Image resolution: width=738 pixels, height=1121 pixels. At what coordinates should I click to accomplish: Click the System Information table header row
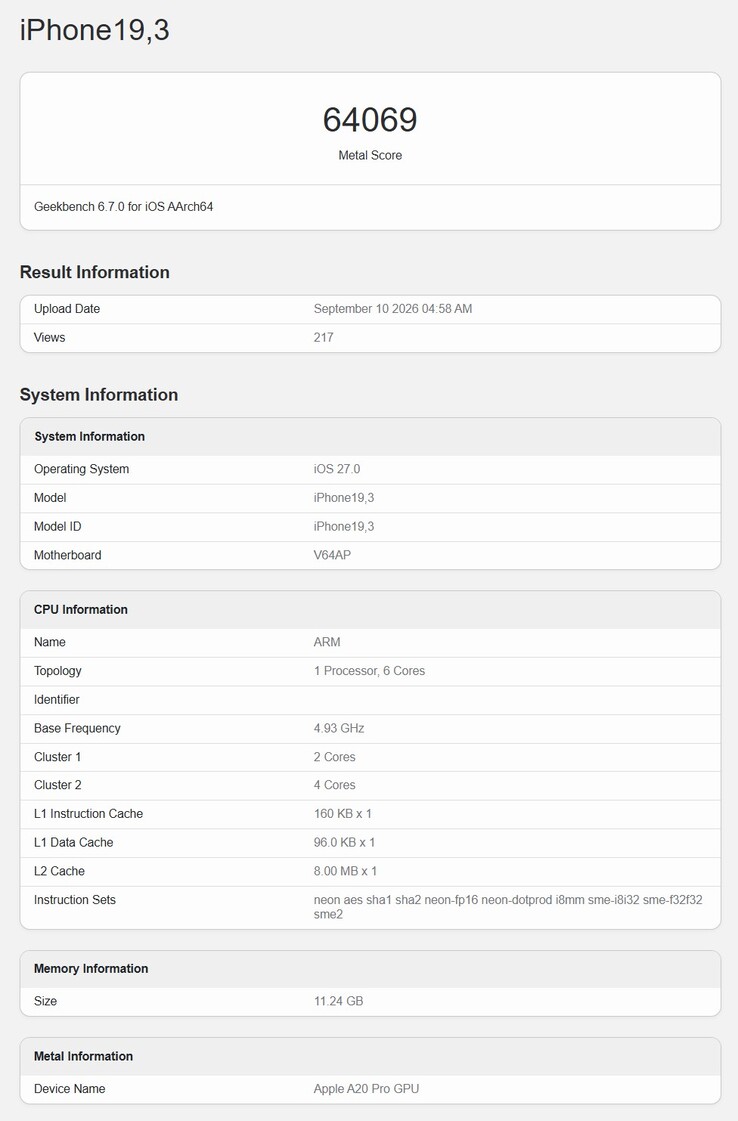pos(370,437)
